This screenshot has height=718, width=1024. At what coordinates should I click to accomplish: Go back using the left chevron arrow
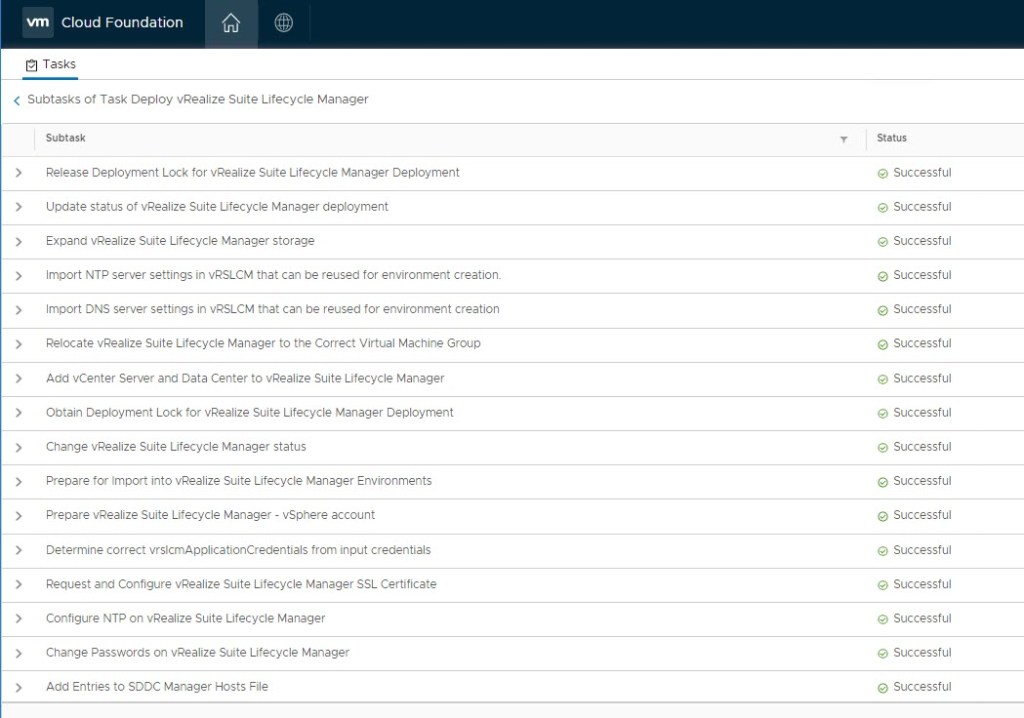[x=16, y=100]
